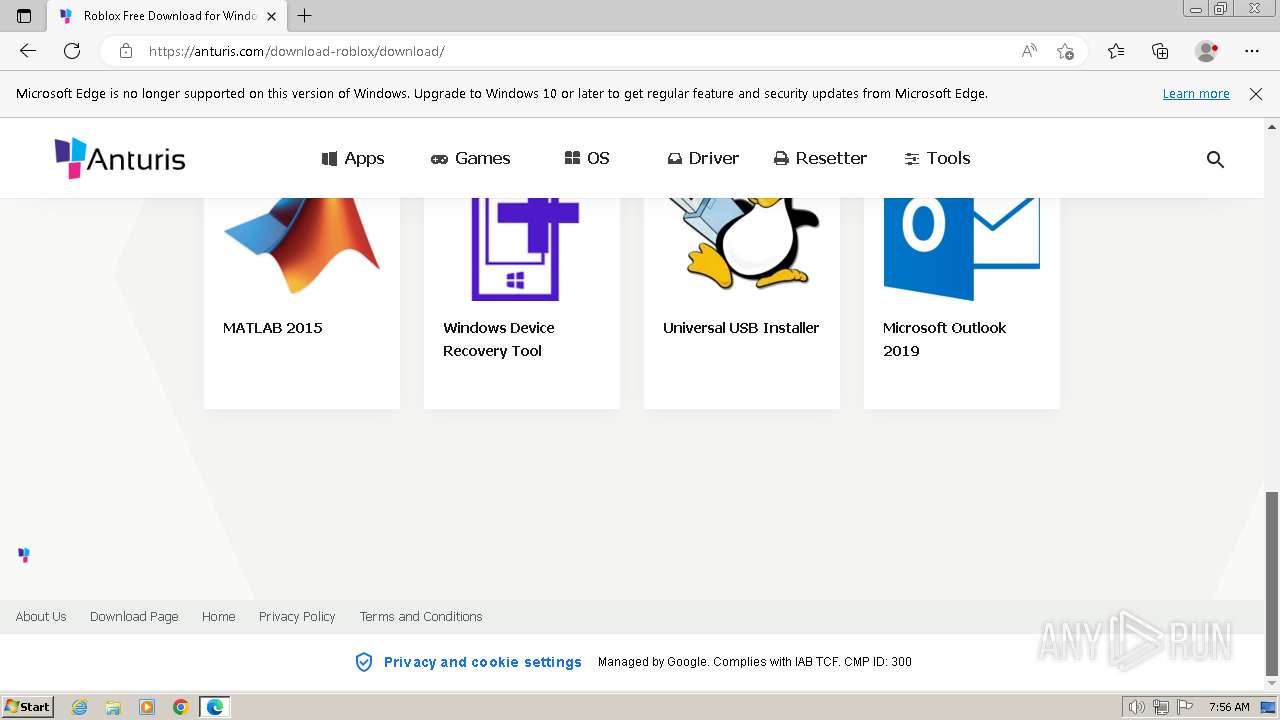Open the Apps menu
This screenshot has height=720, width=1280.
click(353, 158)
